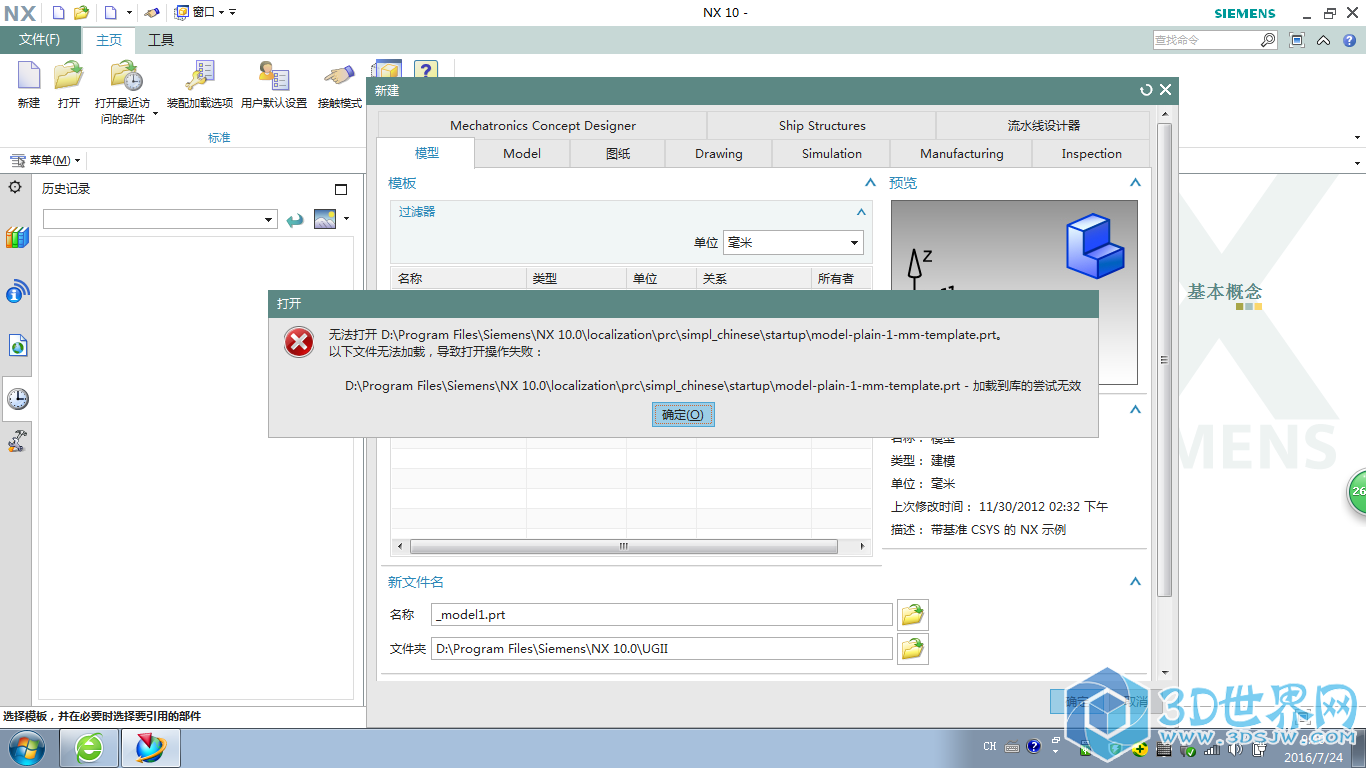The width and height of the screenshot is (1366, 768).
Task: Expand the 打开最近访问的部件 dropdown arrow
Action: [x=155, y=114]
